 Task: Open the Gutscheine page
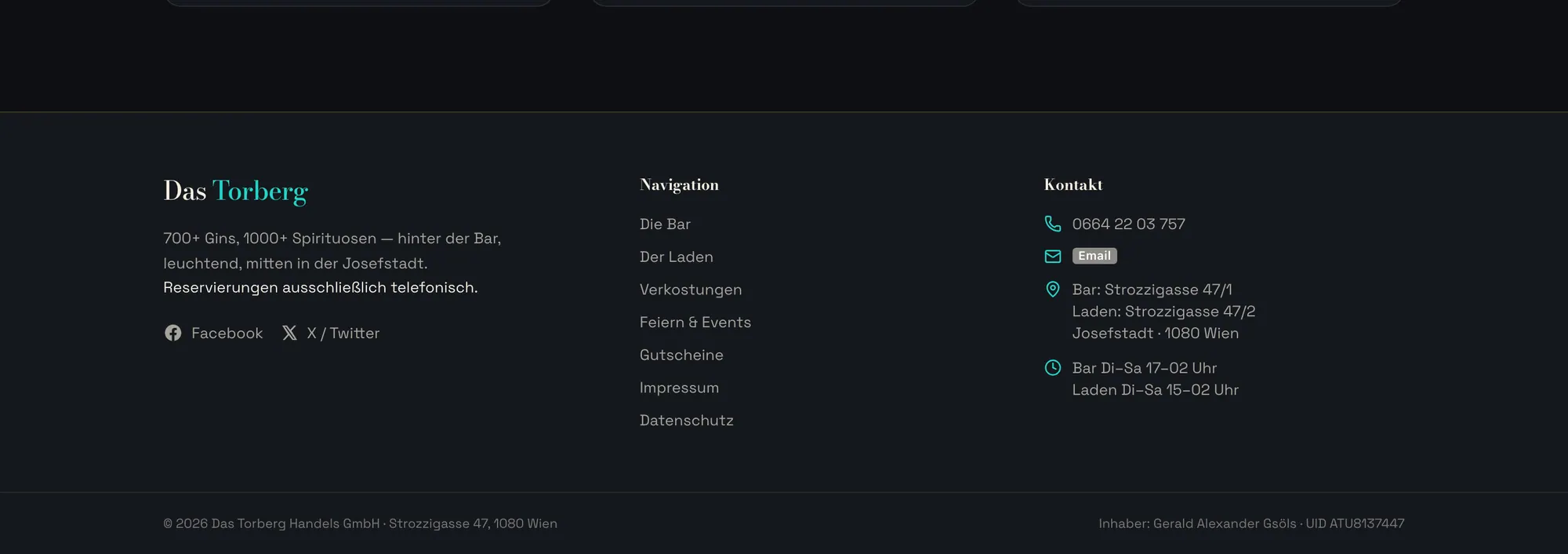click(681, 355)
